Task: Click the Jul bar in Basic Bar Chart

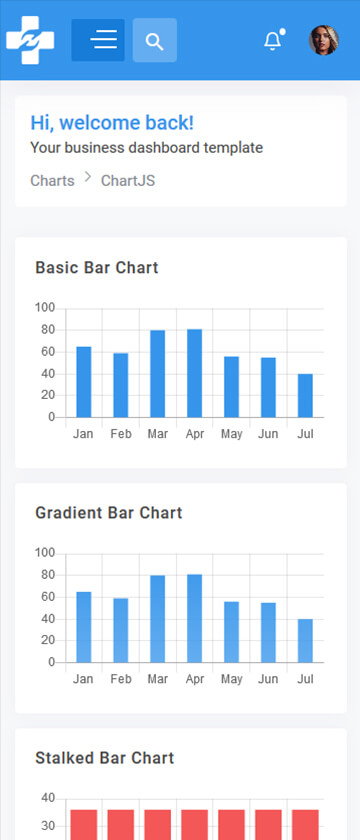Action: pyautogui.click(x=305, y=395)
